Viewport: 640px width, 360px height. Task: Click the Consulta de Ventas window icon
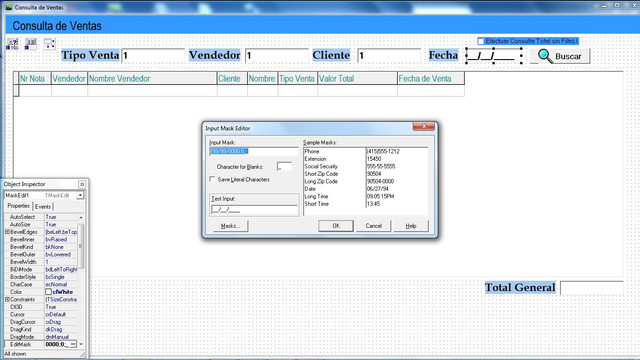point(9,7)
